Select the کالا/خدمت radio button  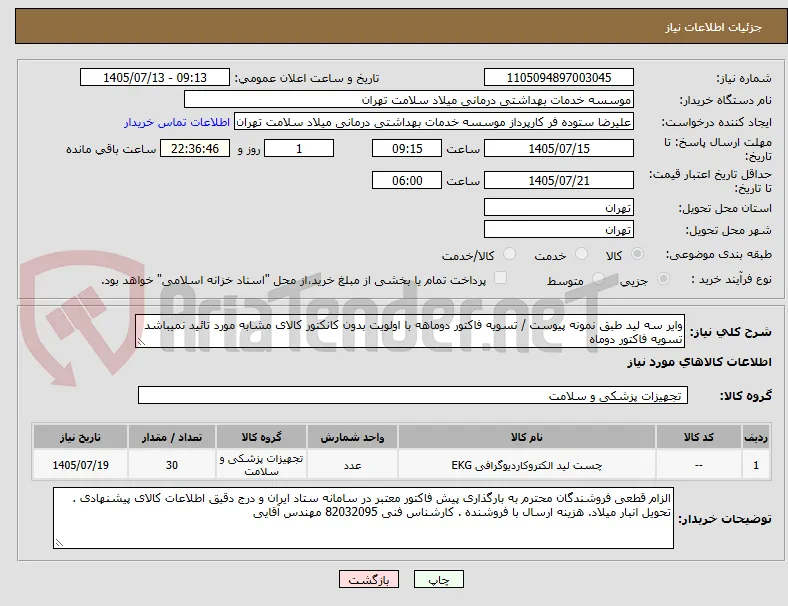509,254
